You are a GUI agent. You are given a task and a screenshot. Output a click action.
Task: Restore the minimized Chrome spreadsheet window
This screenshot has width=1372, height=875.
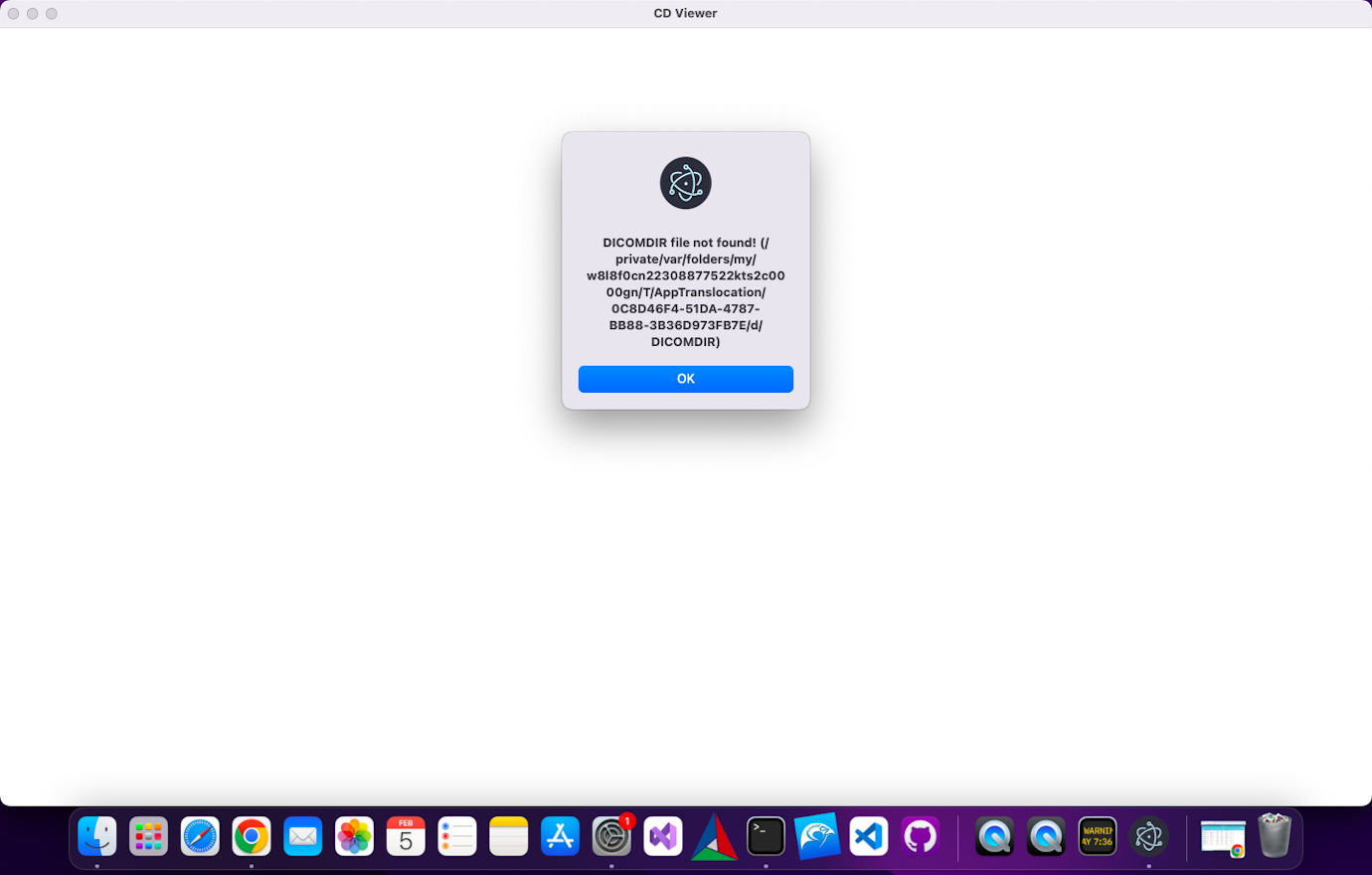click(x=1223, y=836)
